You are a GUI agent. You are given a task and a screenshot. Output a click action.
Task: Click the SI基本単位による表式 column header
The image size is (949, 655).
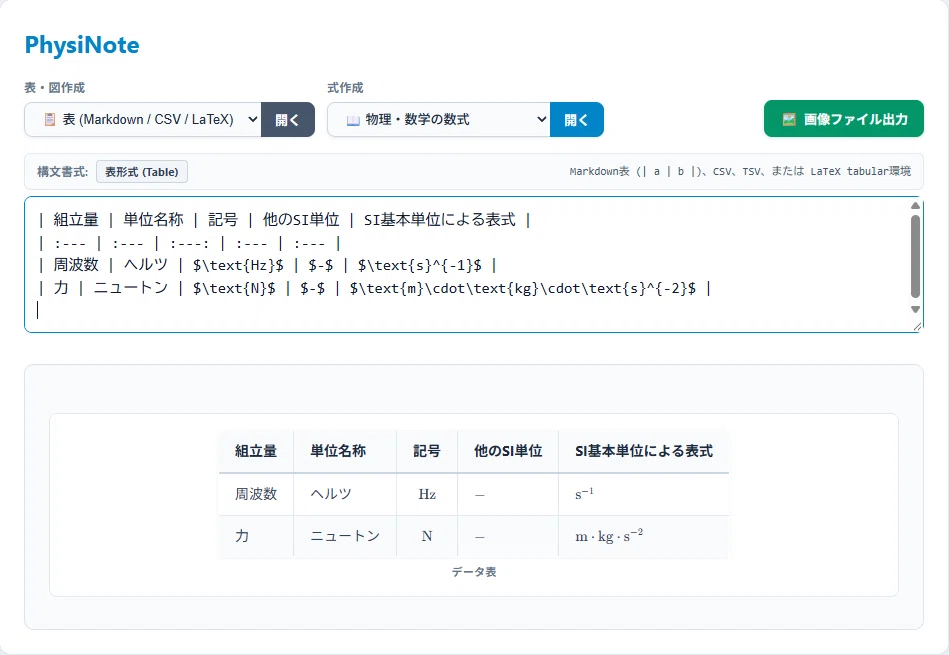point(644,451)
